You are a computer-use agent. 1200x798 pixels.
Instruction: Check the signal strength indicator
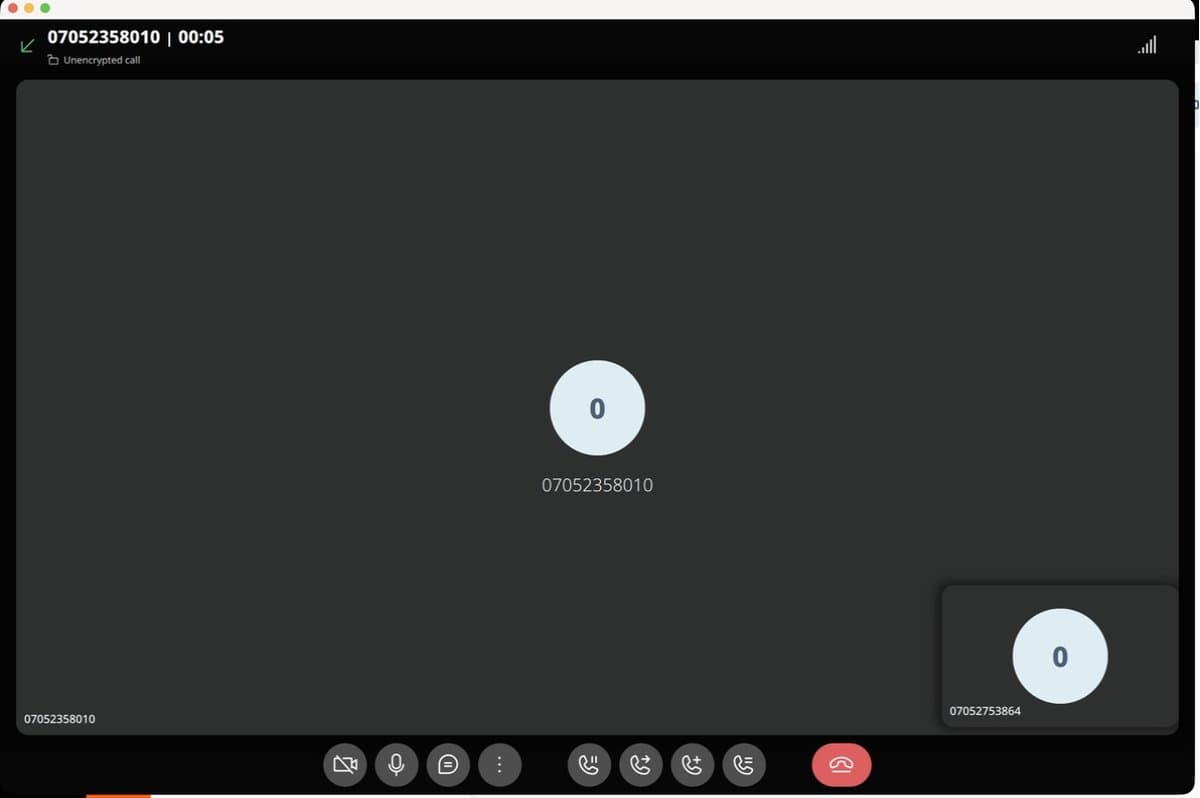[1147, 45]
